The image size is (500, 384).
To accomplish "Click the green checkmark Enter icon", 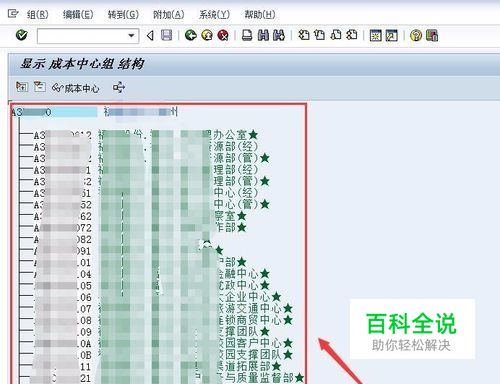I will [22, 35].
